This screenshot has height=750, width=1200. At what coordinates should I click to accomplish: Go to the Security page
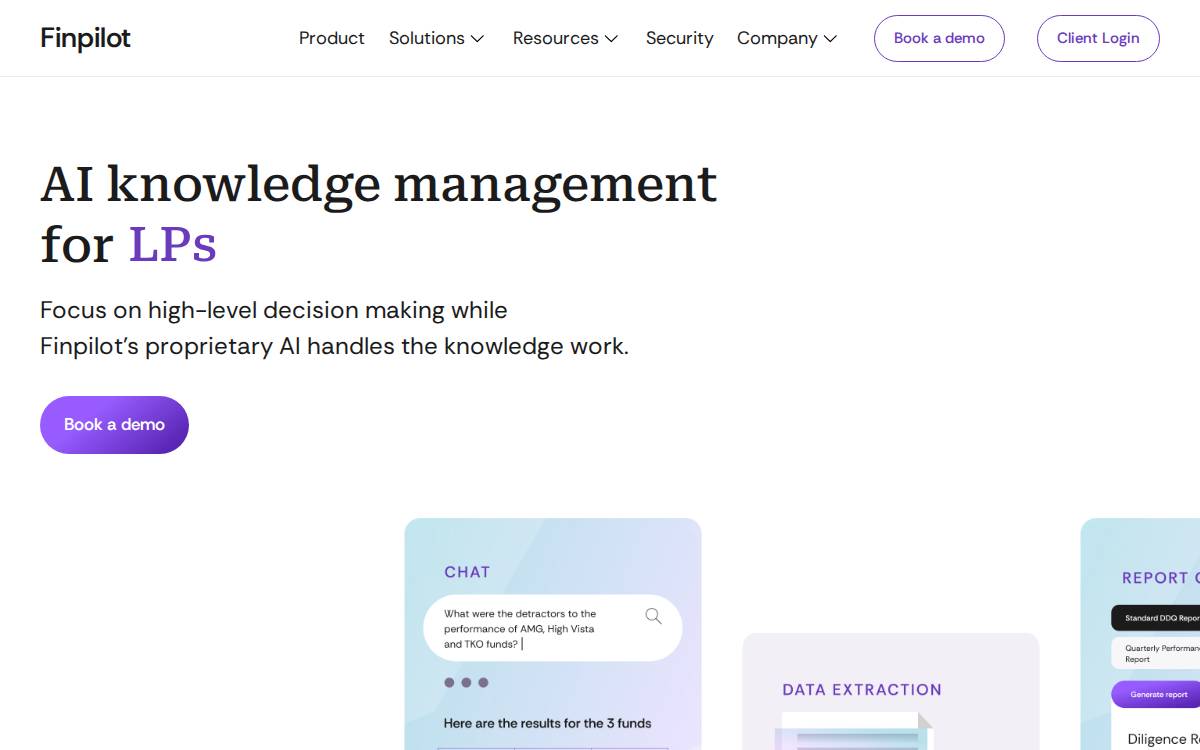pyautogui.click(x=679, y=38)
